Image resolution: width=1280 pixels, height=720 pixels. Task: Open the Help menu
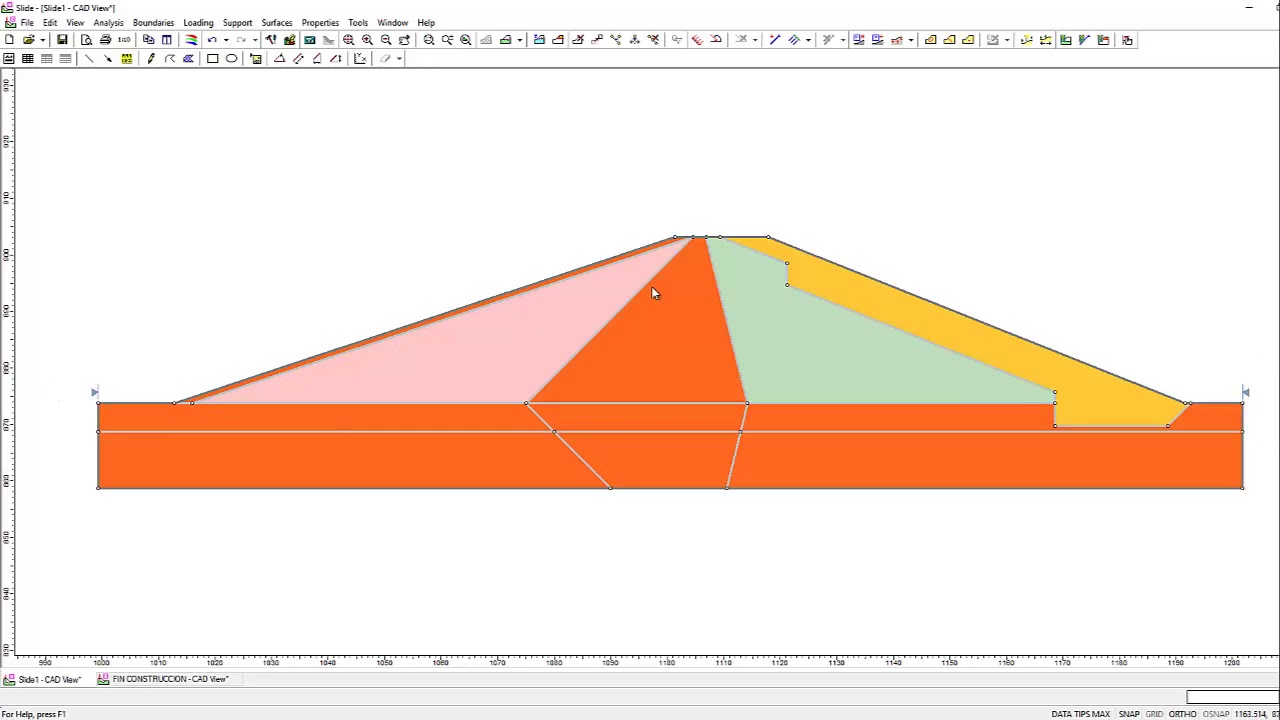(x=426, y=22)
